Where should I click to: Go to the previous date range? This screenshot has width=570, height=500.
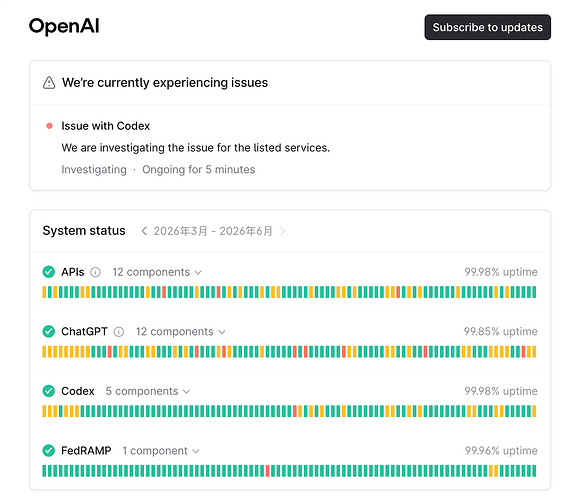[x=144, y=231]
